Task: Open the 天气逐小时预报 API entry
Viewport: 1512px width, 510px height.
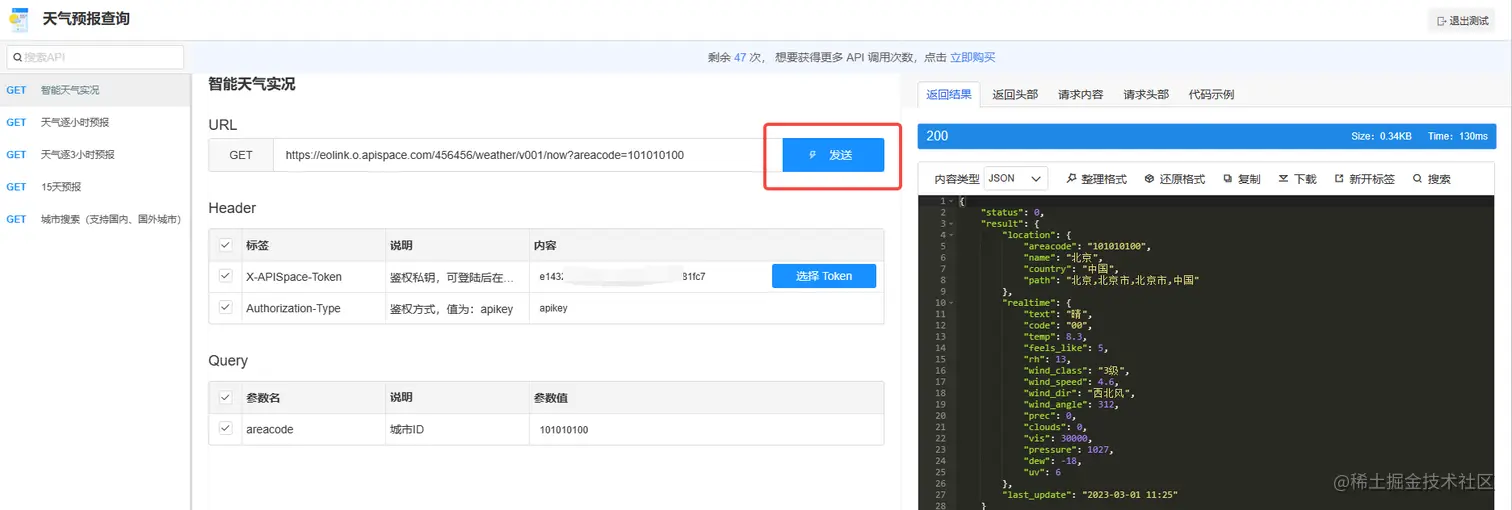Action: (x=94, y=122)
